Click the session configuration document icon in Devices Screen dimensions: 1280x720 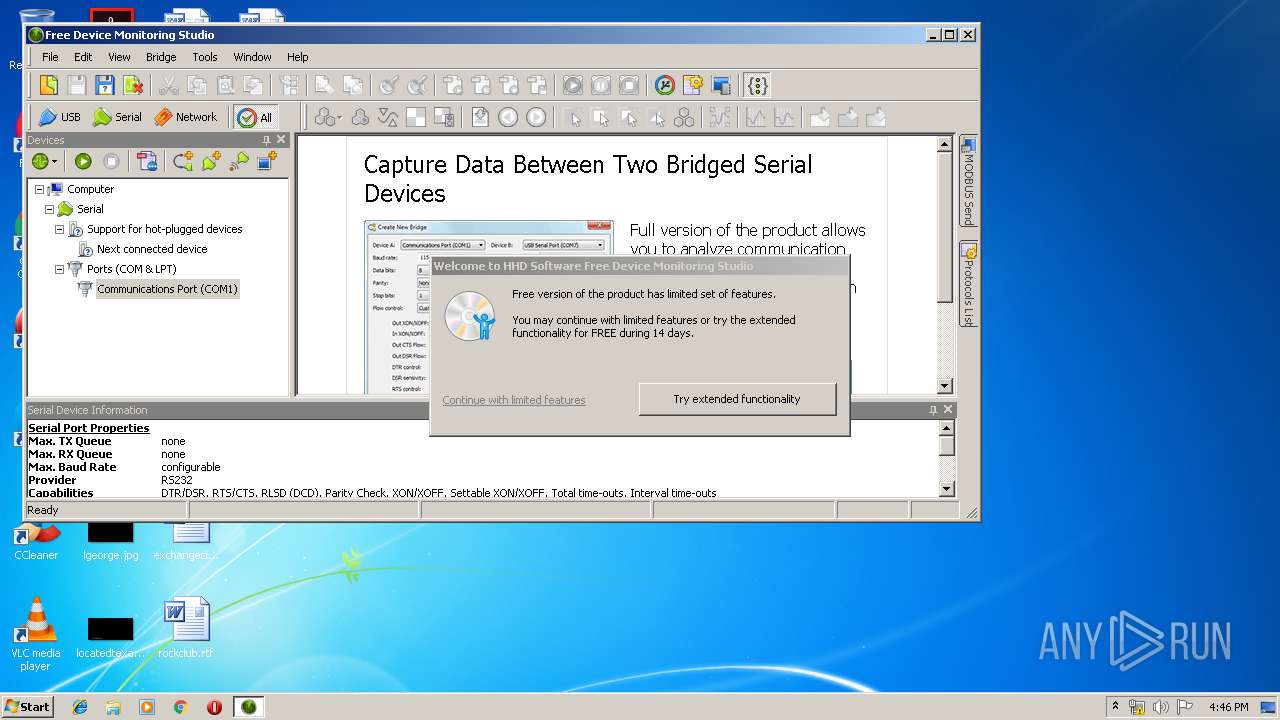(x=147, y=161)
